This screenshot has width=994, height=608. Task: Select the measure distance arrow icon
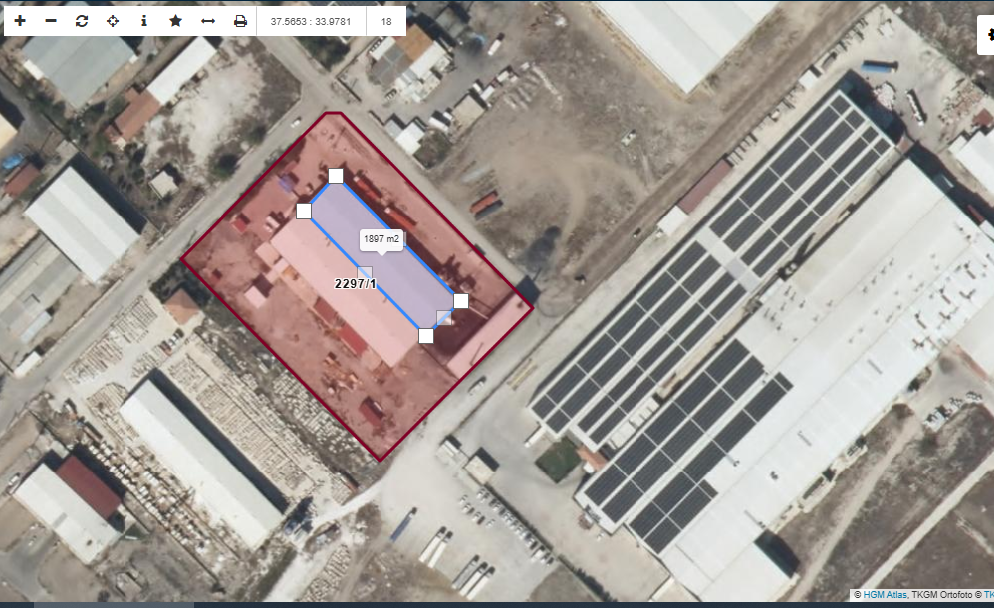208,20
